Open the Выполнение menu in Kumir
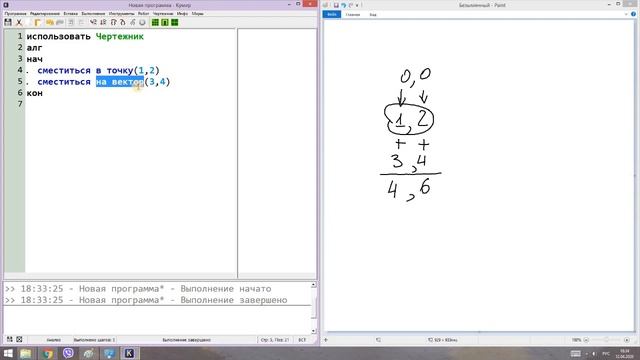Screen dimensions: 640x360 point(93,13)
